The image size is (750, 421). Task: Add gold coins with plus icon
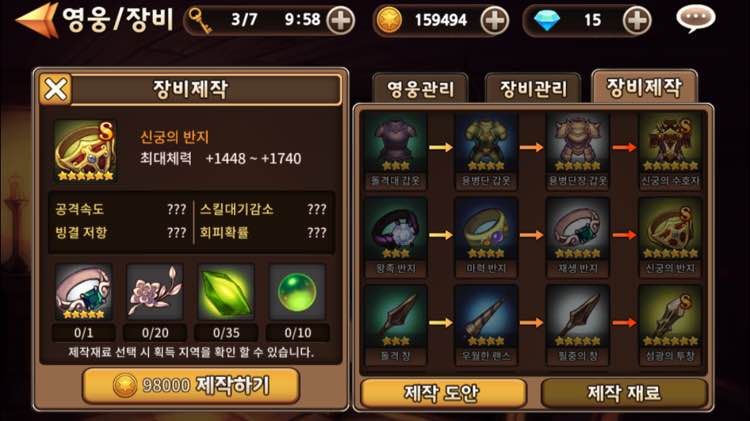click(x=494, y=21)
